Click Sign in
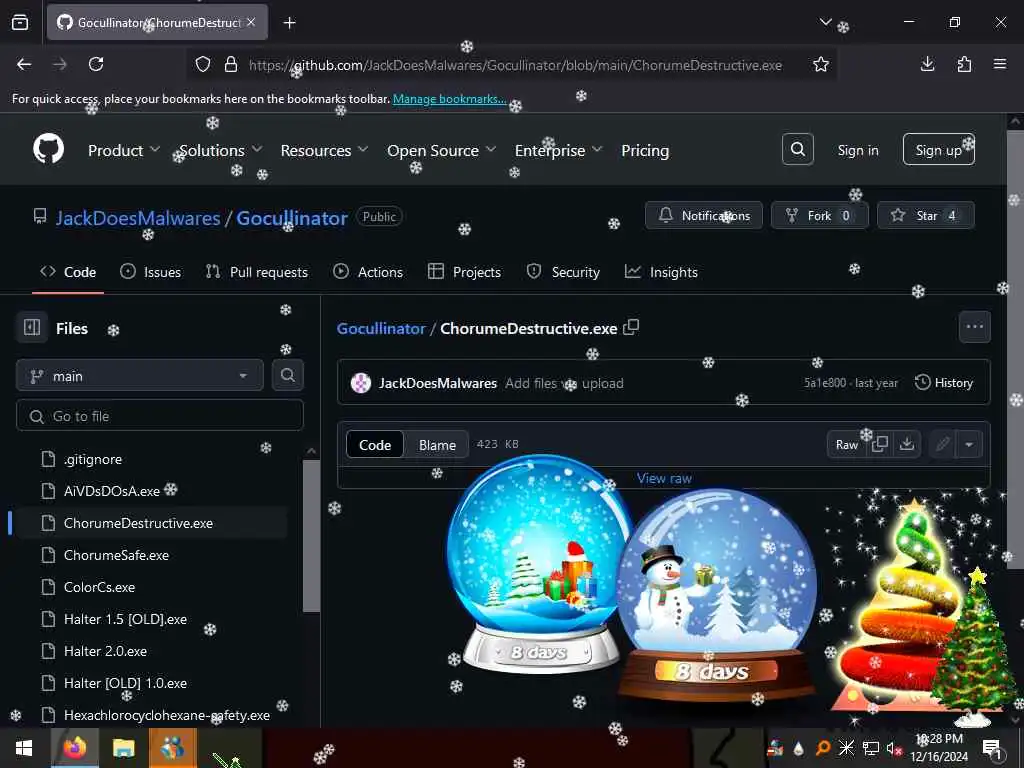This screenshot has height=768, width=1024. [x=857, y=150]
